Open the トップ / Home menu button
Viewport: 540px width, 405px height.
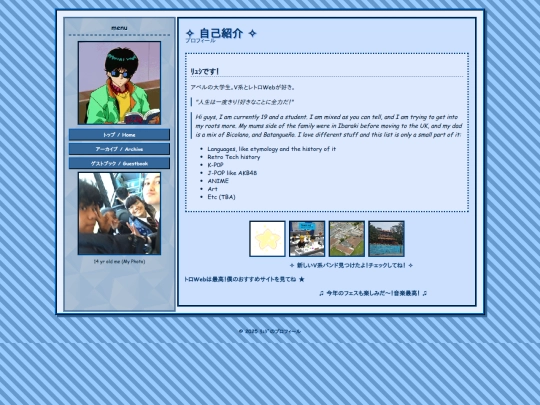click(x=119, y=135)
